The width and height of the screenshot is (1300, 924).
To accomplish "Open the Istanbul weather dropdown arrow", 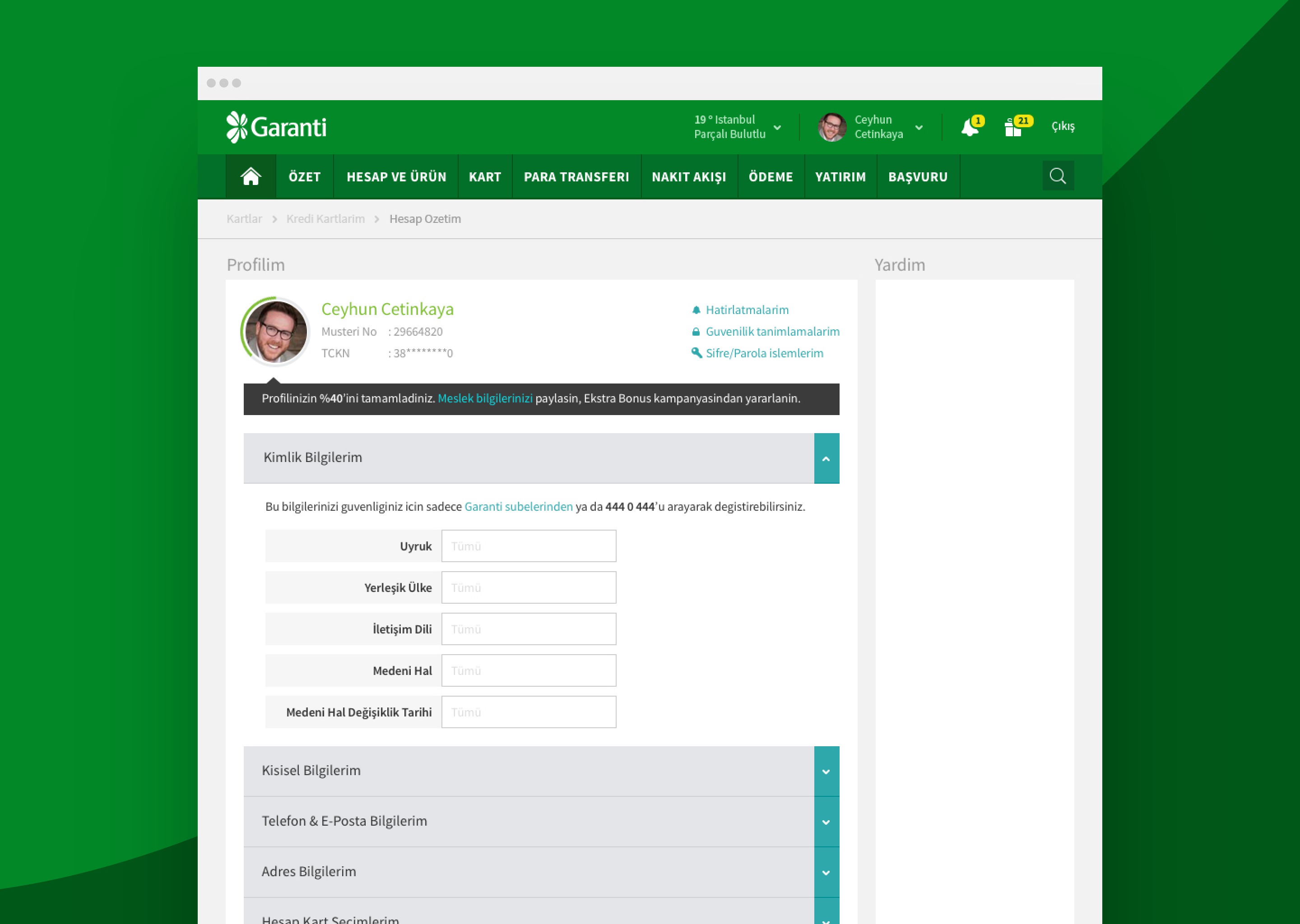I will pyautogui.click(x=777, y=127).
